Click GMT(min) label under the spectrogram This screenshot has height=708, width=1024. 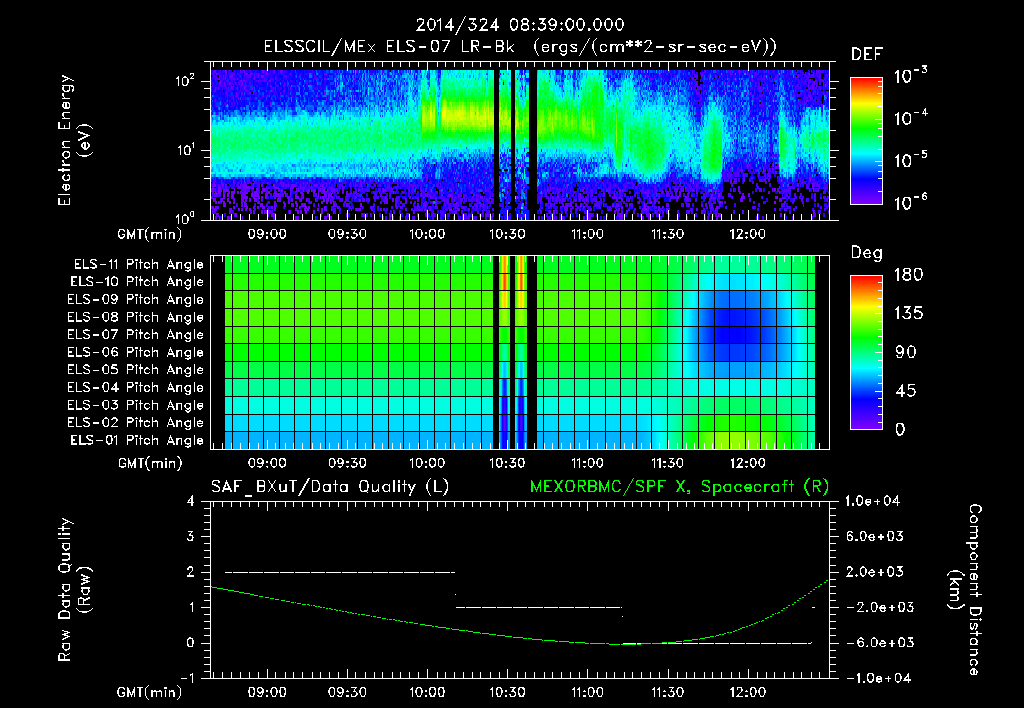[x=150, y=234]
